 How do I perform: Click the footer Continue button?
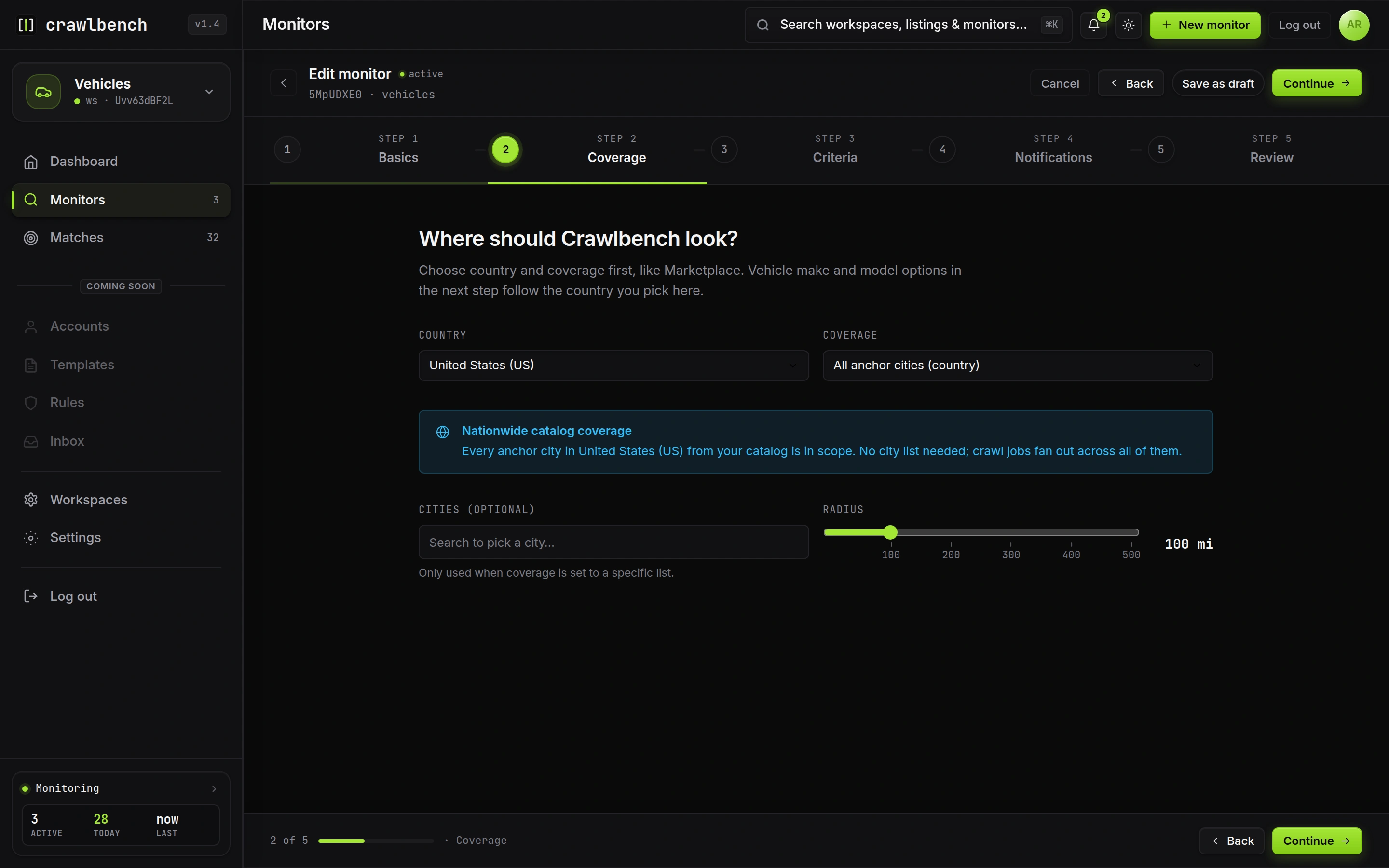[x=1317, y=841]
